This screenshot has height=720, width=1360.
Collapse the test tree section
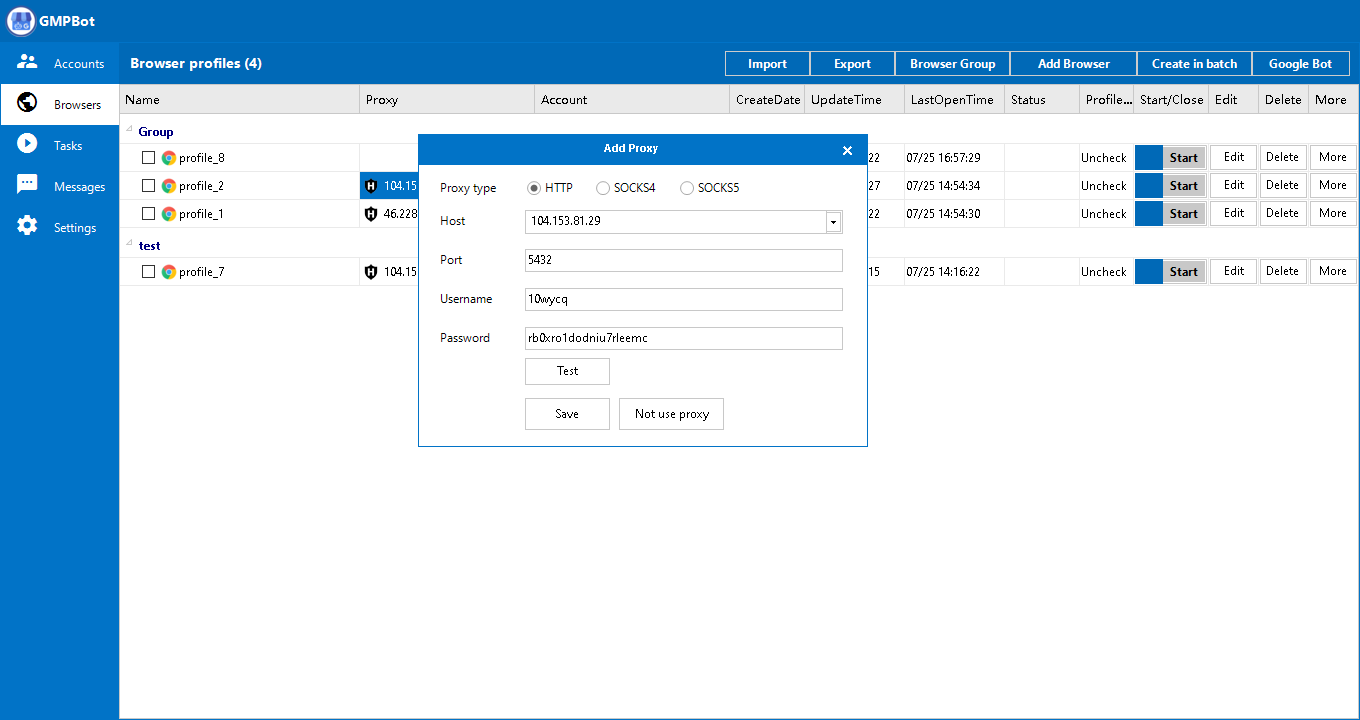click(x=129, y=244)
